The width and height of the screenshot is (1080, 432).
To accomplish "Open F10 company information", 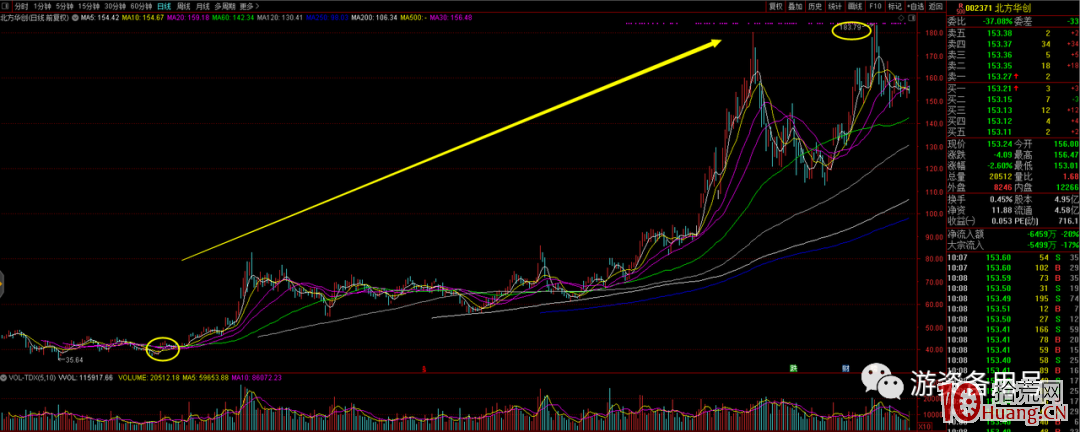I will coord(875,6).
